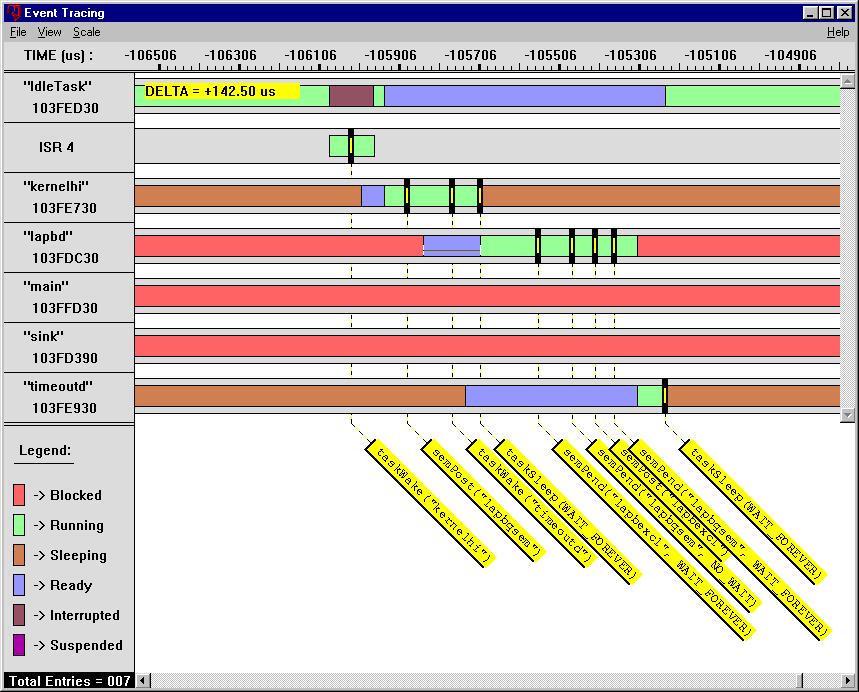Click the Event Tracing app icon
Image resolution: width=859 pixels, height=692 pixels.
click(x=13, y=13)
